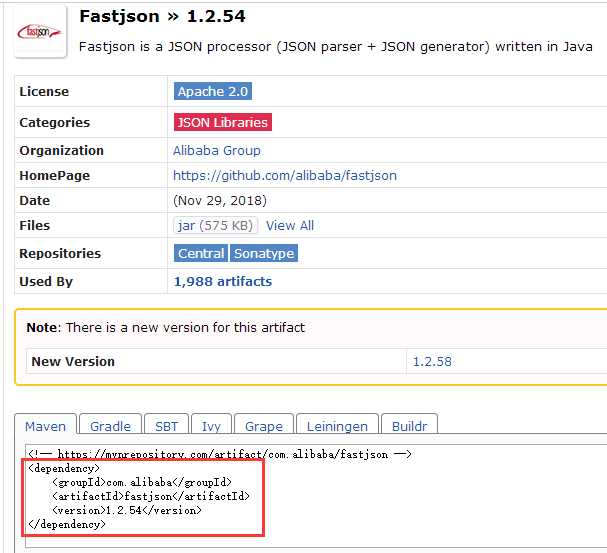Viewport: 607px width, 553px height.
Task: Click the Date row label
Action: [34, 200]
